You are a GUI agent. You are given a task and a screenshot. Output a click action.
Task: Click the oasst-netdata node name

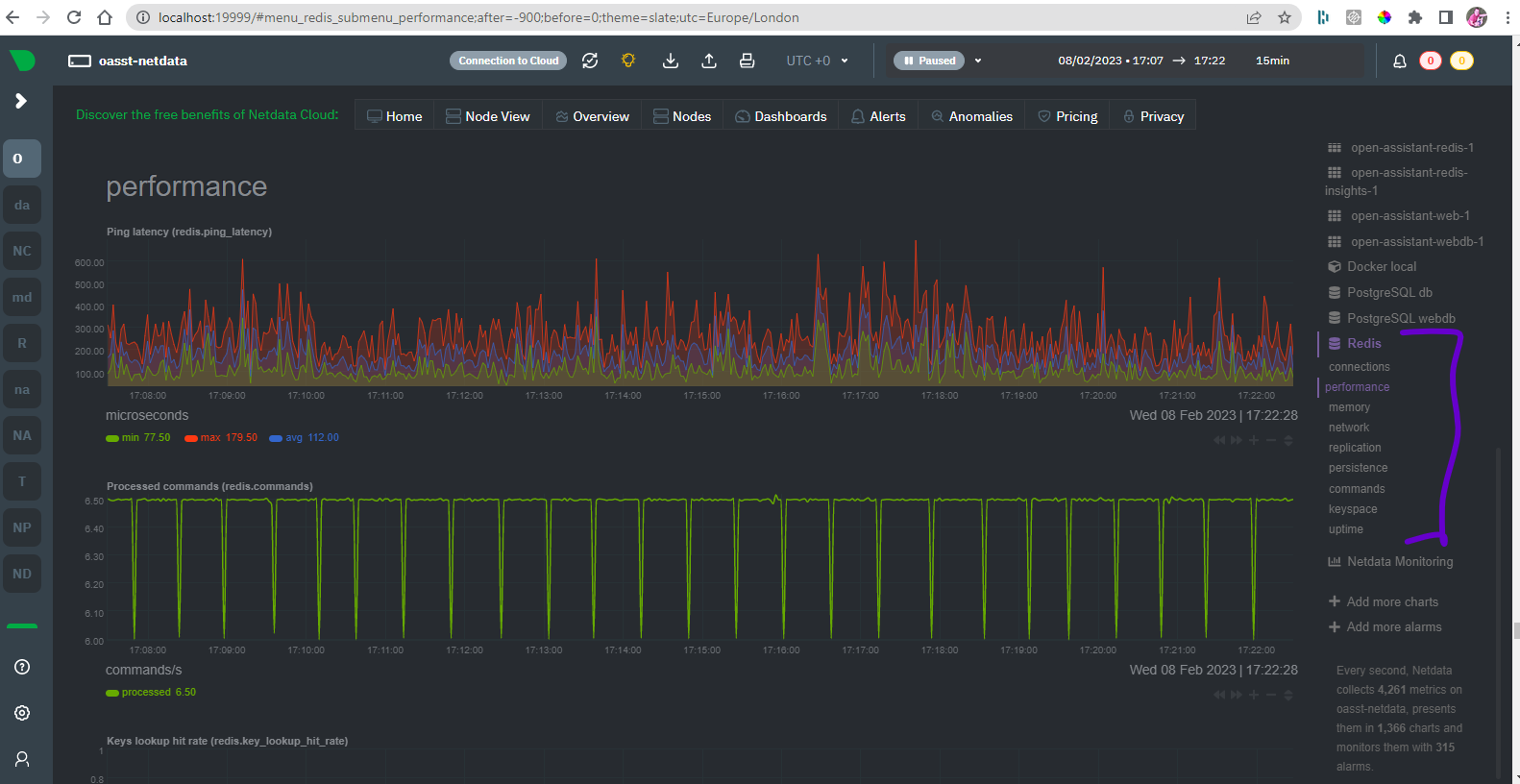click(143, 61)
